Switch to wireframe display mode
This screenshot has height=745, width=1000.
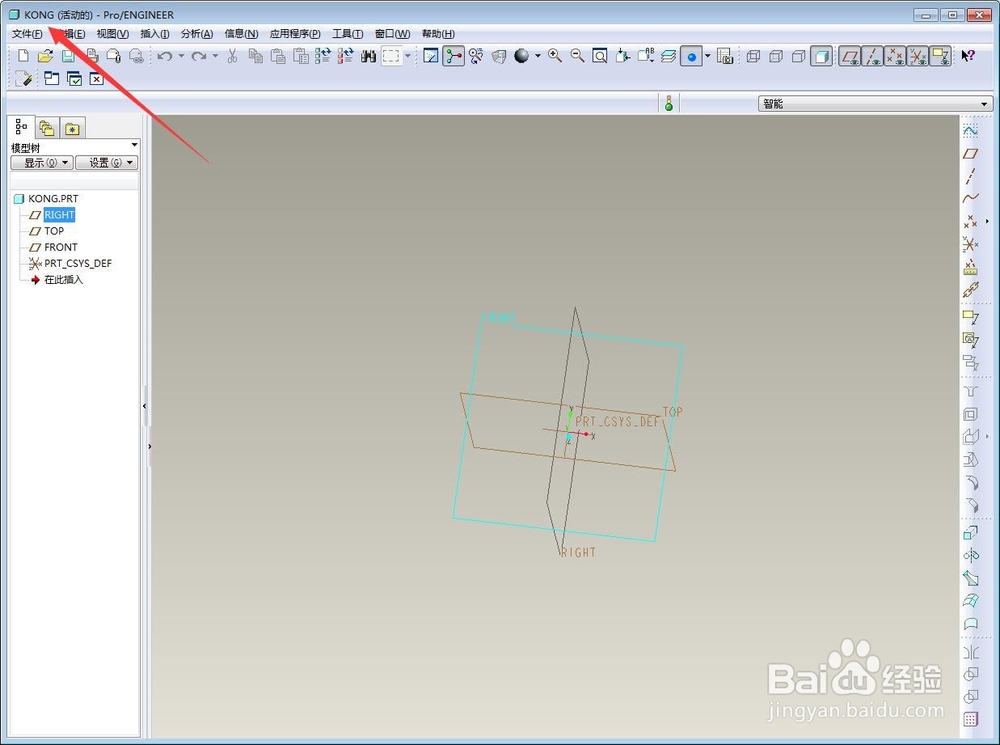[753, 56]
